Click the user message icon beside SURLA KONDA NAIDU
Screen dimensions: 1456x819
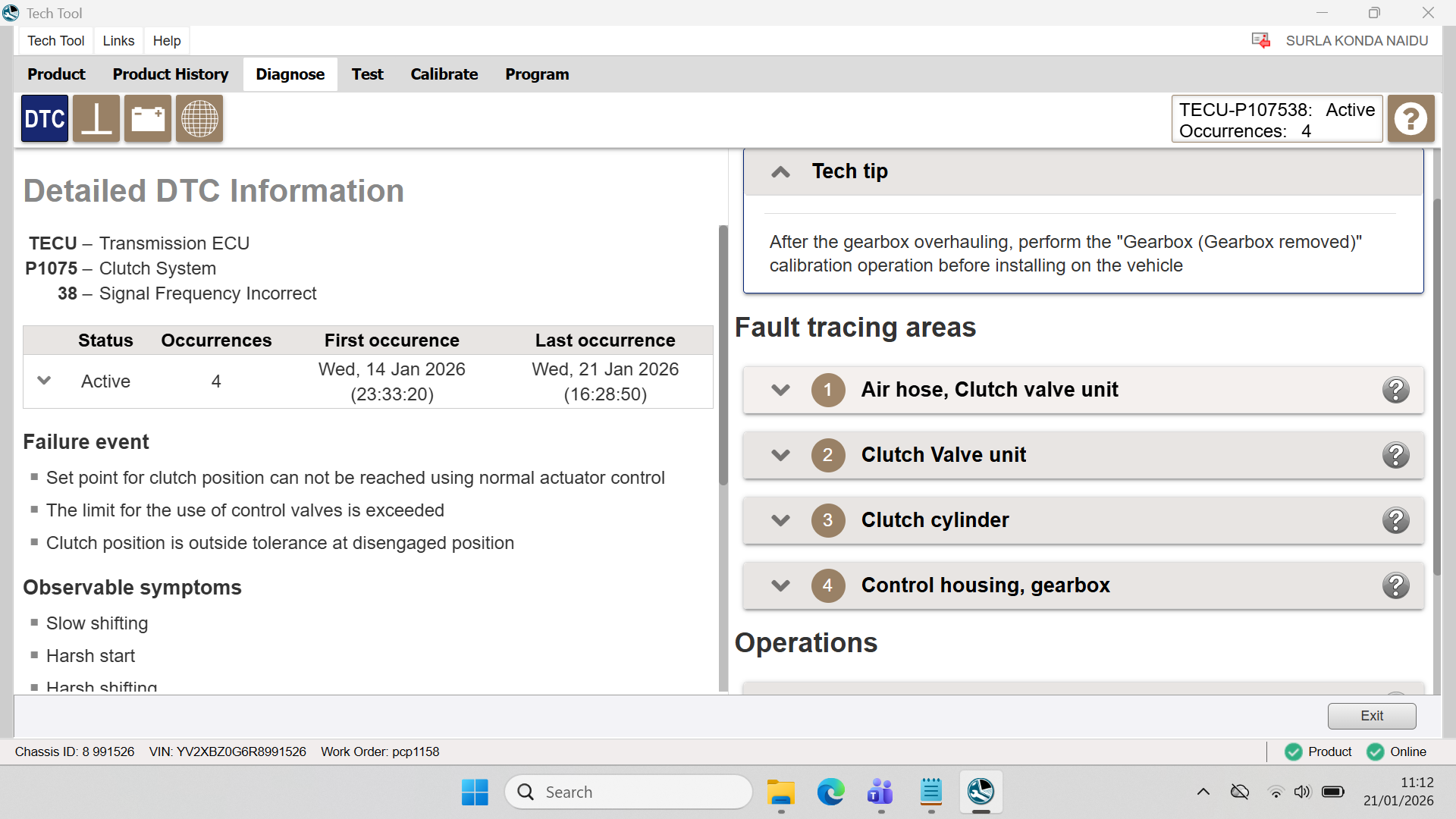(1261, 41)
